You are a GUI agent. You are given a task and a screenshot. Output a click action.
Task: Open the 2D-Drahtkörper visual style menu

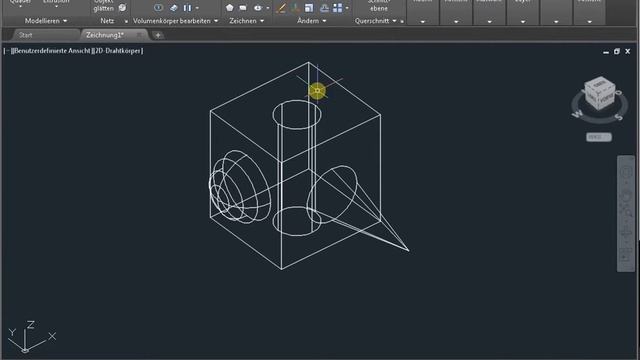point(118,51)
